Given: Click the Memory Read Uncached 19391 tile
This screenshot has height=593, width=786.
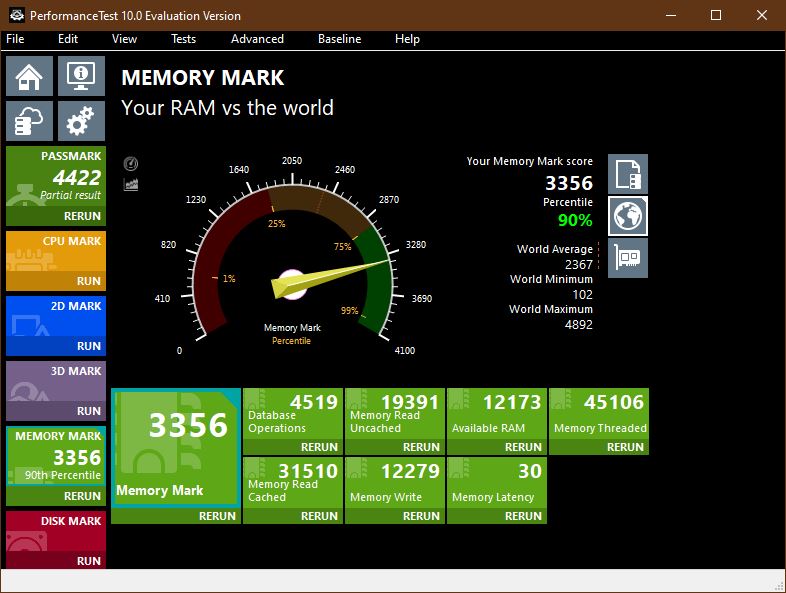Looking at the screenshot, I should click(x=395, y=414).
